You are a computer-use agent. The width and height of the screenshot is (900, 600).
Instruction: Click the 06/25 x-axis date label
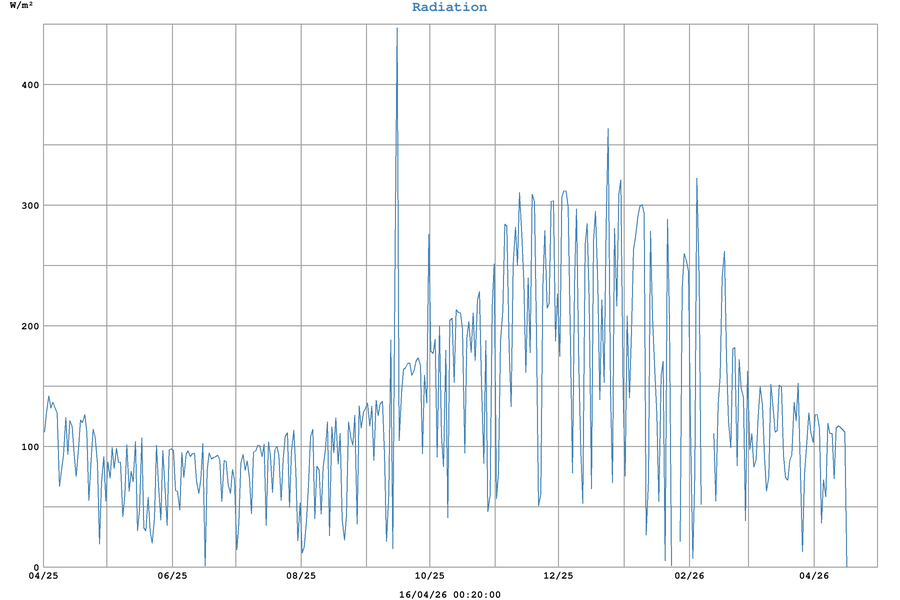click(172, 576)
